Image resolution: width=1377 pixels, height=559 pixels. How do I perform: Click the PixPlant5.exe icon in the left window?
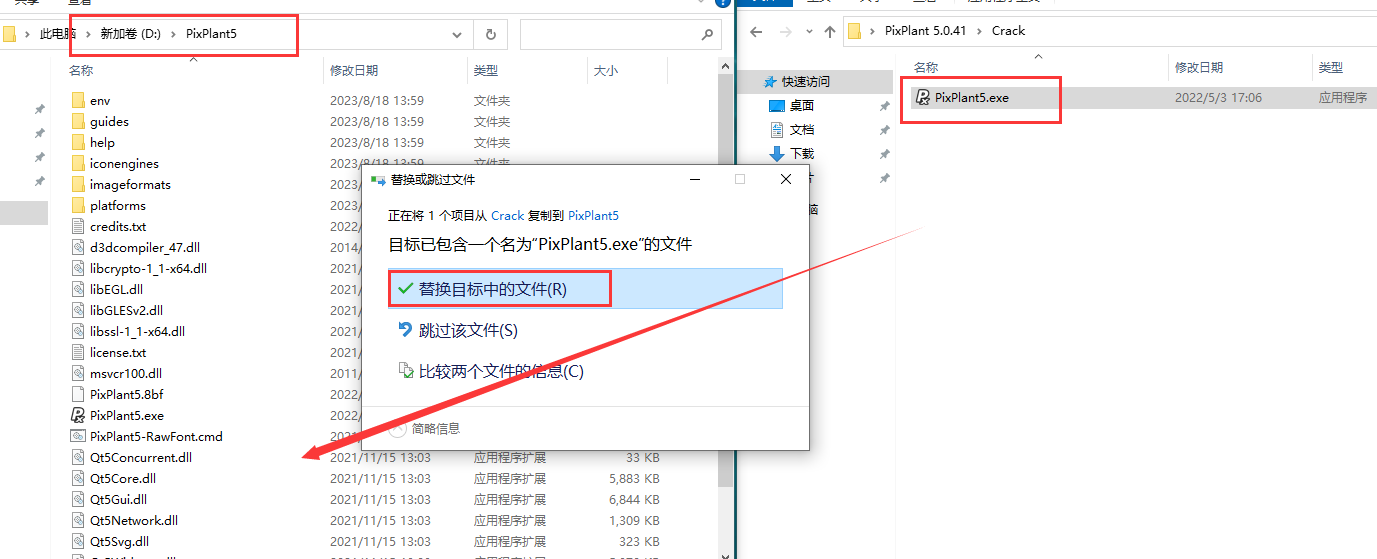[x=78, y=415]
